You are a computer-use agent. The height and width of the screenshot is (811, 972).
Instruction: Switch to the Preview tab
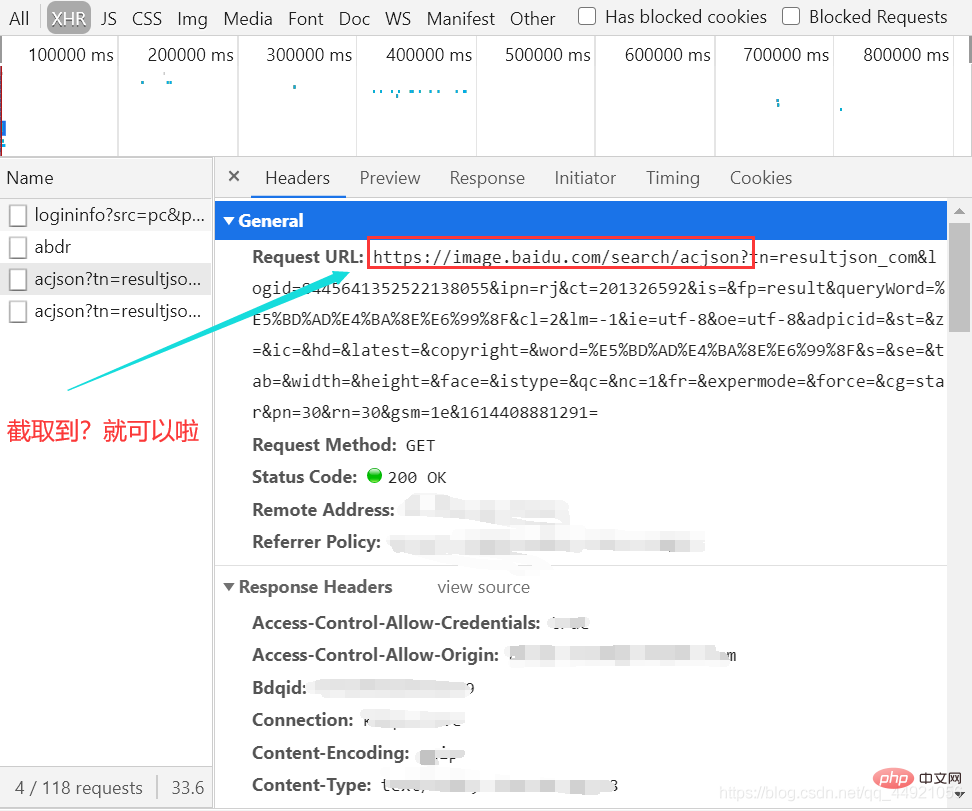click(389, 178)
